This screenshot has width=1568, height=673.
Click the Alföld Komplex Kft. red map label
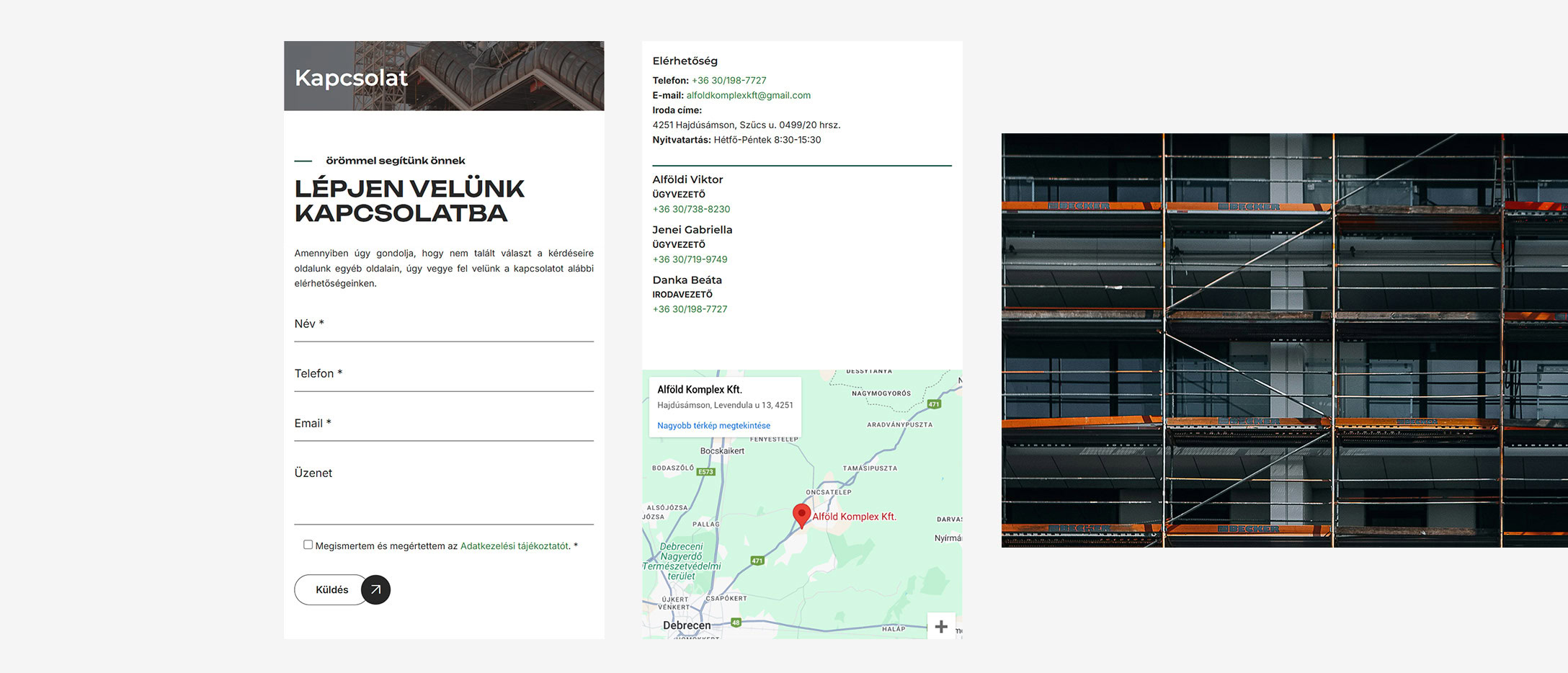click(x=854, y=517)
